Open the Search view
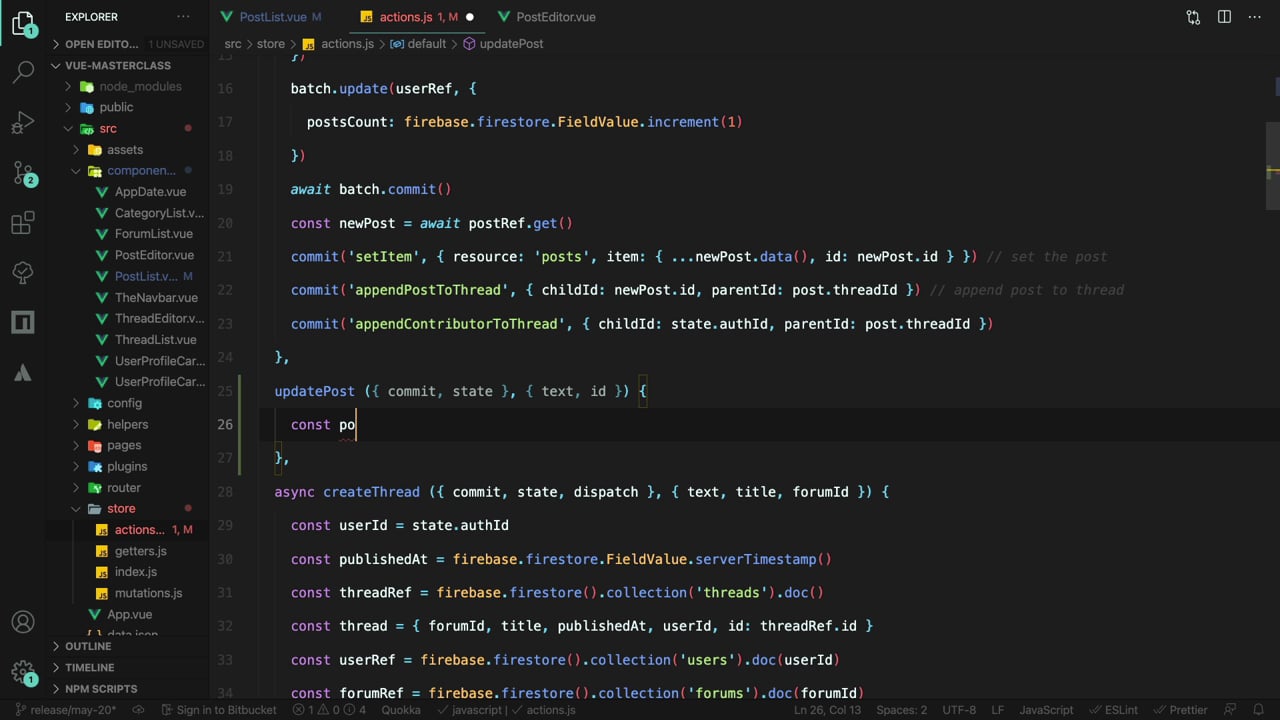This screenshot has width=1280, height=720. pos(23,72)
